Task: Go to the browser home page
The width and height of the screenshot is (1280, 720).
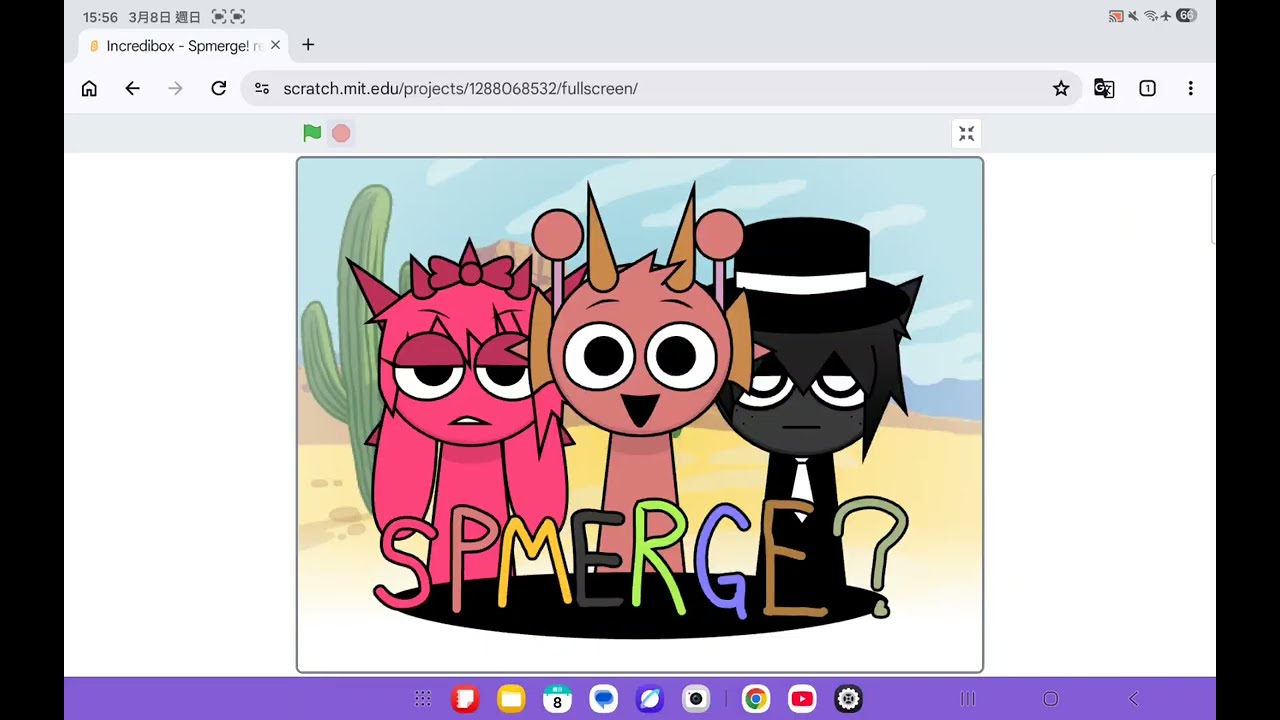Action: point(89,88)
